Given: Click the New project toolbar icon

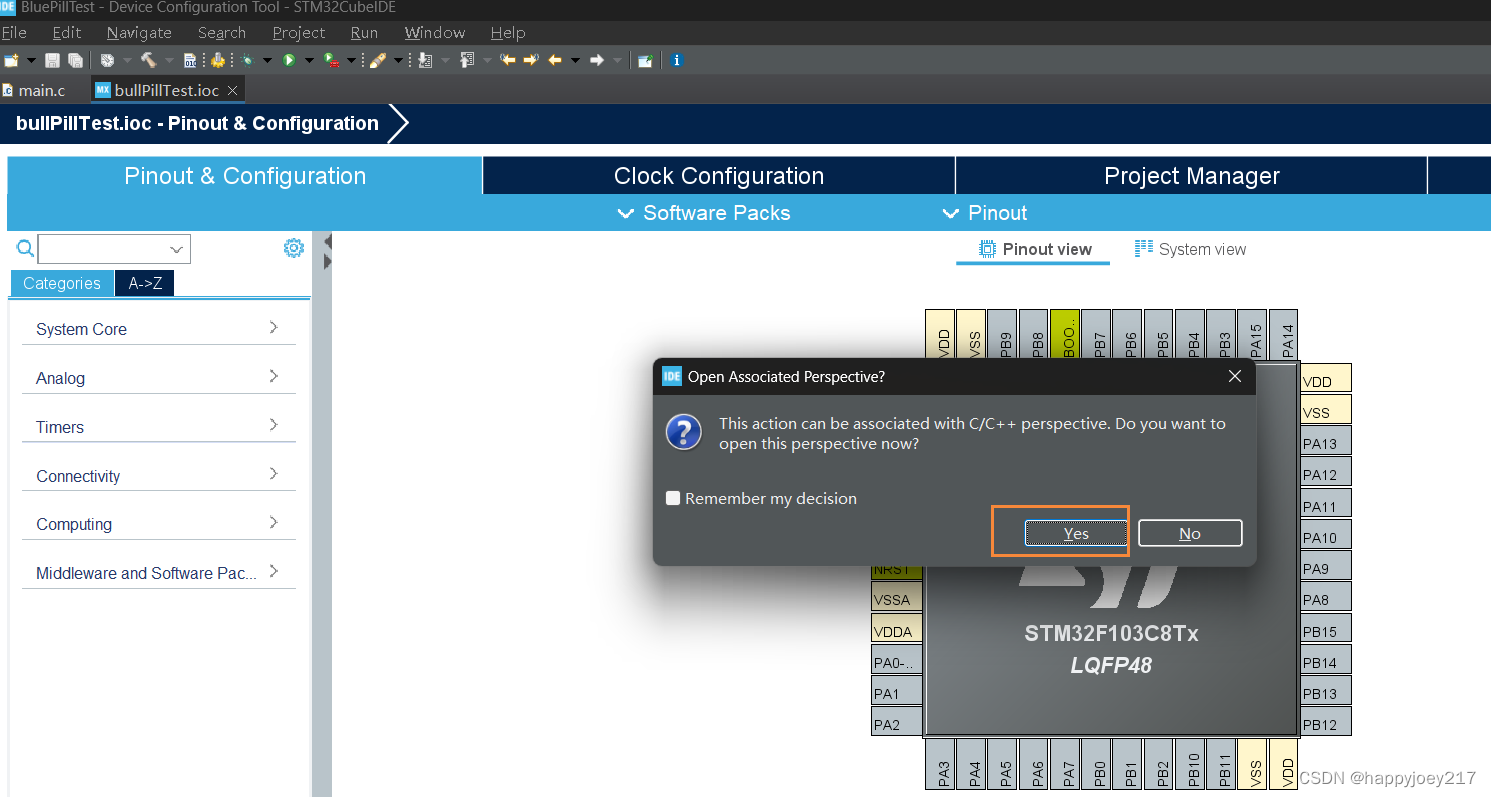Looking at the screenshot, I should click(x=11, y=60).
